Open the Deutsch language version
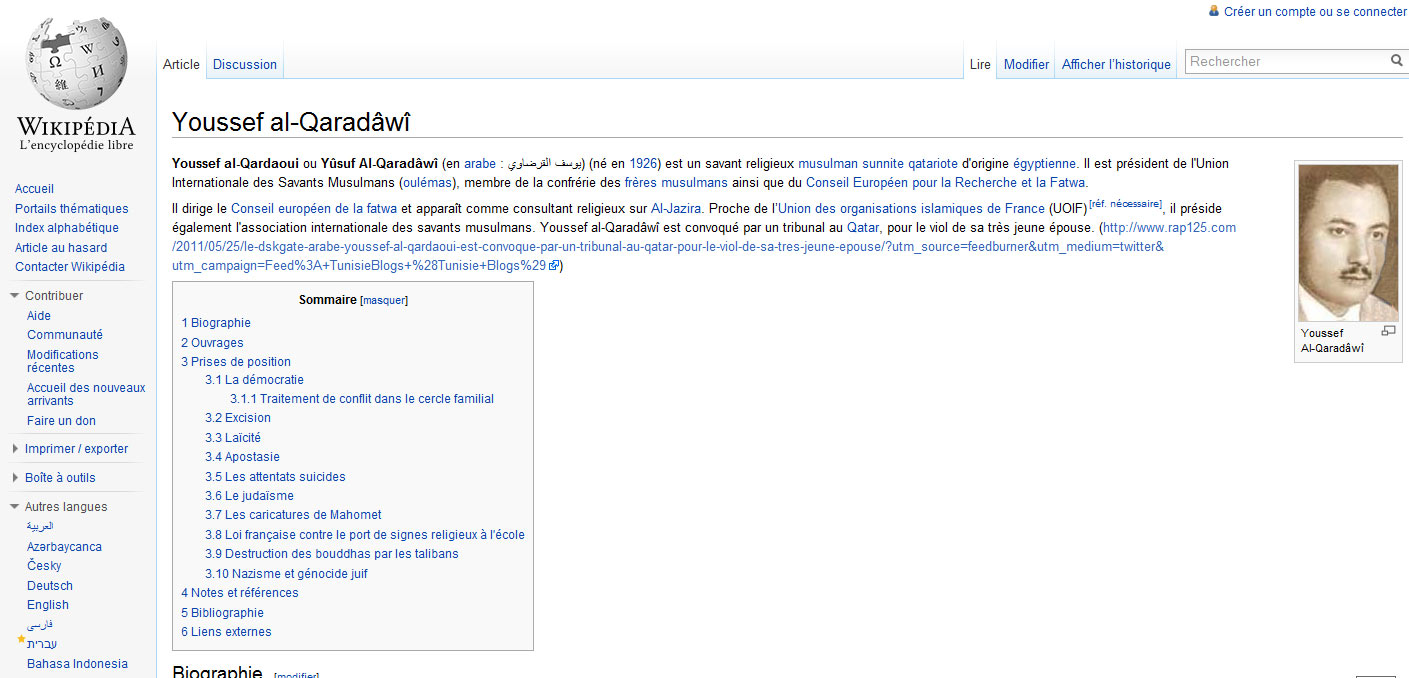The height and width of the screenshot is (678, 1409). [50, 586]
